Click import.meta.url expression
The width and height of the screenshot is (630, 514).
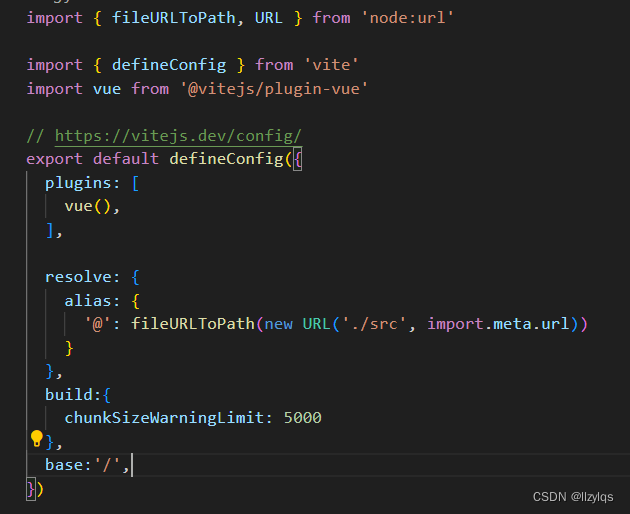pos(498,324)
